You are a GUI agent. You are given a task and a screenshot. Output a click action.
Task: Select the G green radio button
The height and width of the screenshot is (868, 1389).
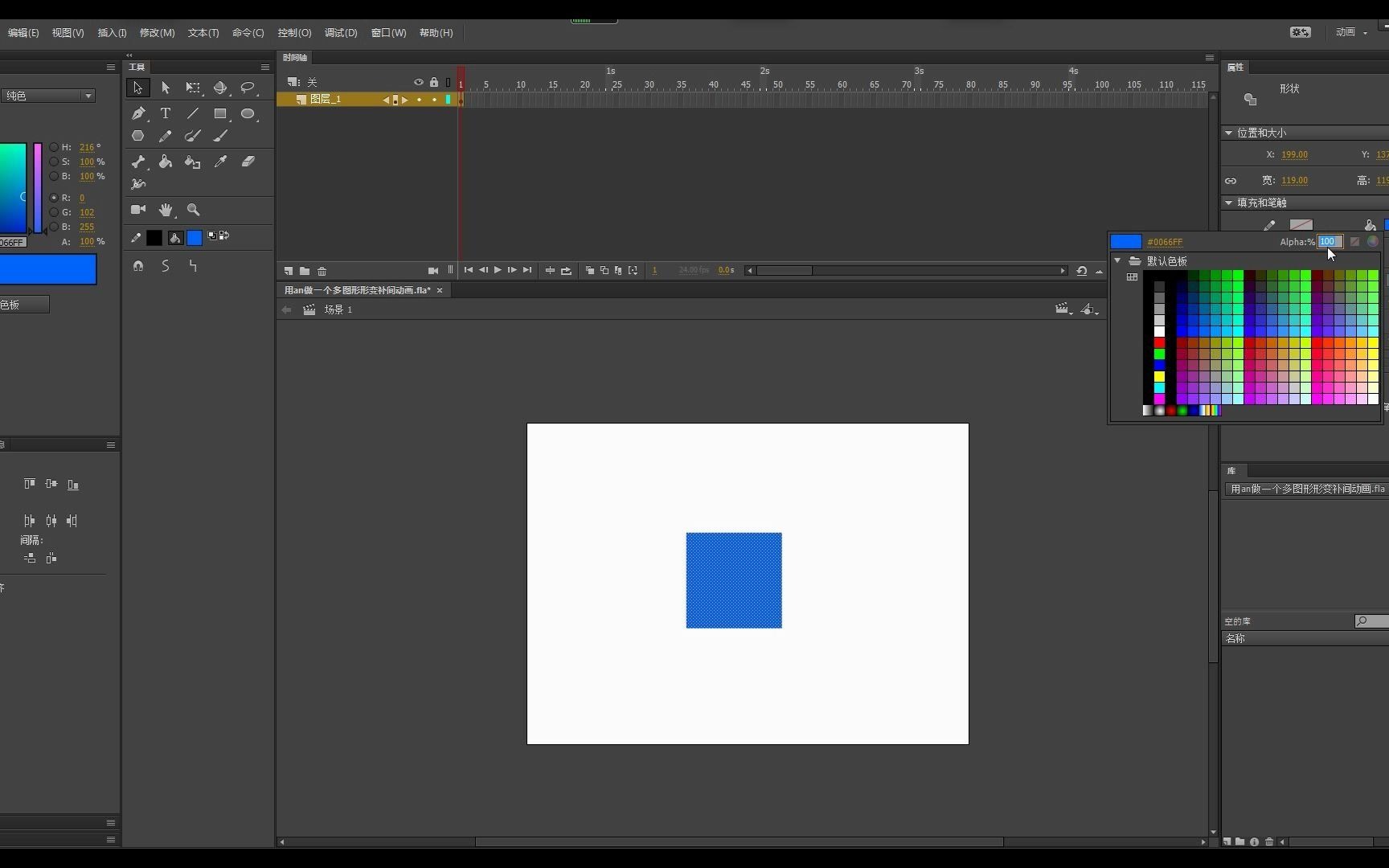[x=54, y=212]
